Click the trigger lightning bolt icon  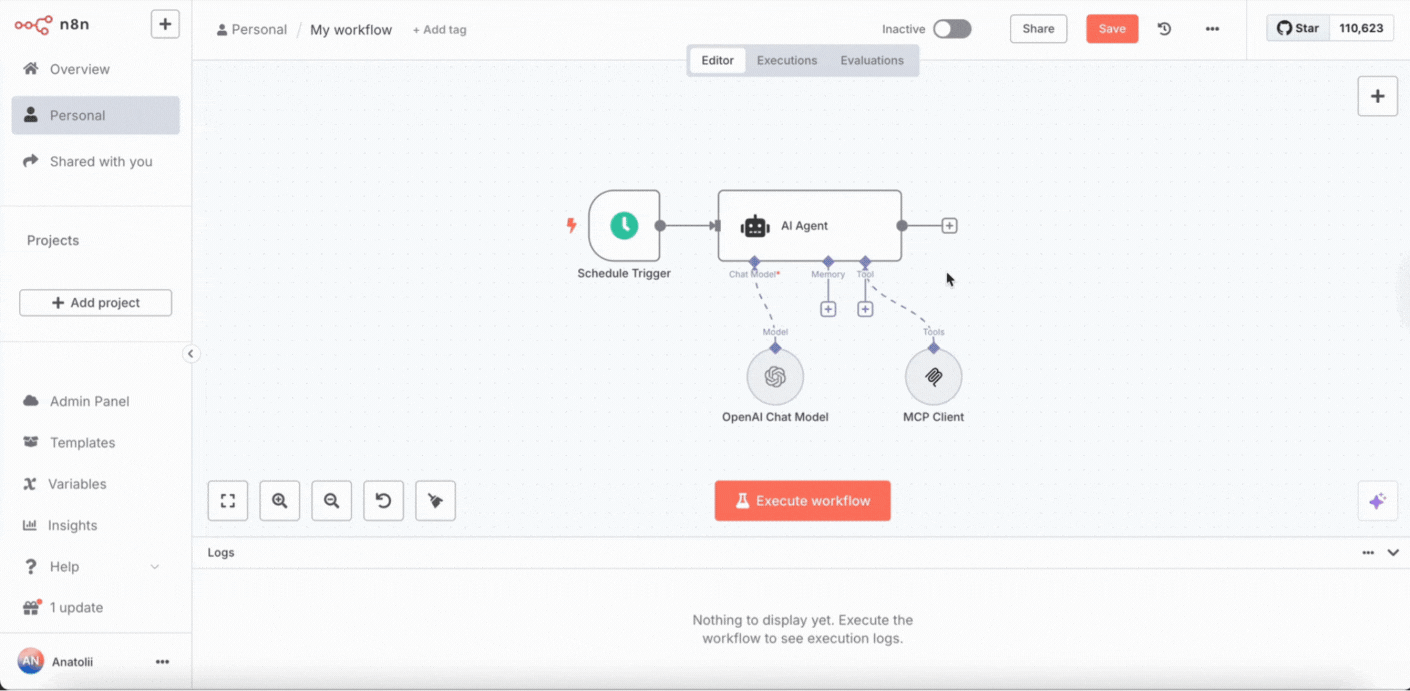tap(572, 225)
